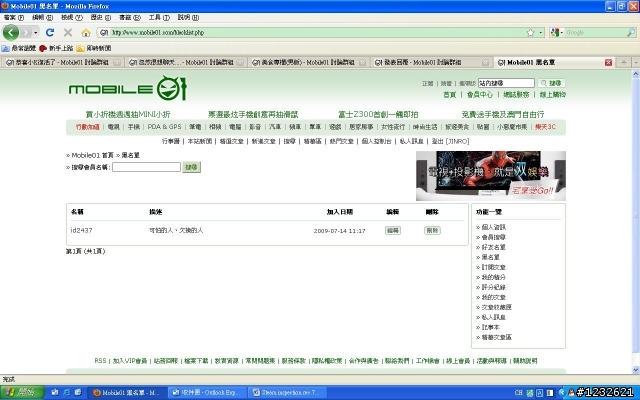Viewport: 640px width, 400px height.
Task: Open the Google search engine selector dropdown
Action: tap(557, 33)
